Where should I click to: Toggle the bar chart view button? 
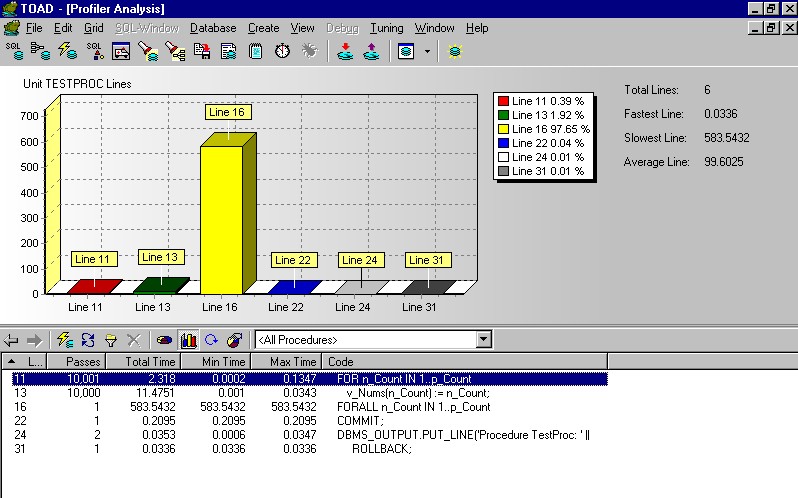point(188,340)
